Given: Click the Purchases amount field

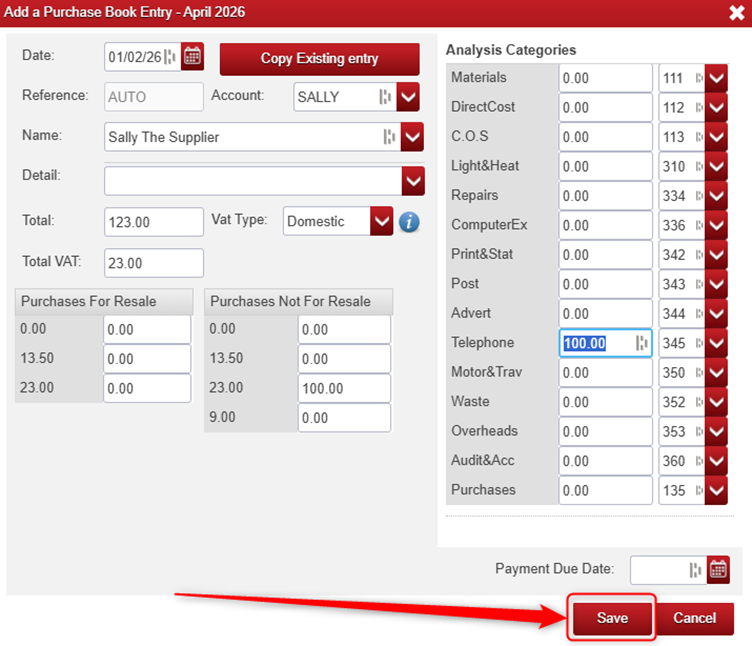Looking at the screenshot, I should 606,490.
